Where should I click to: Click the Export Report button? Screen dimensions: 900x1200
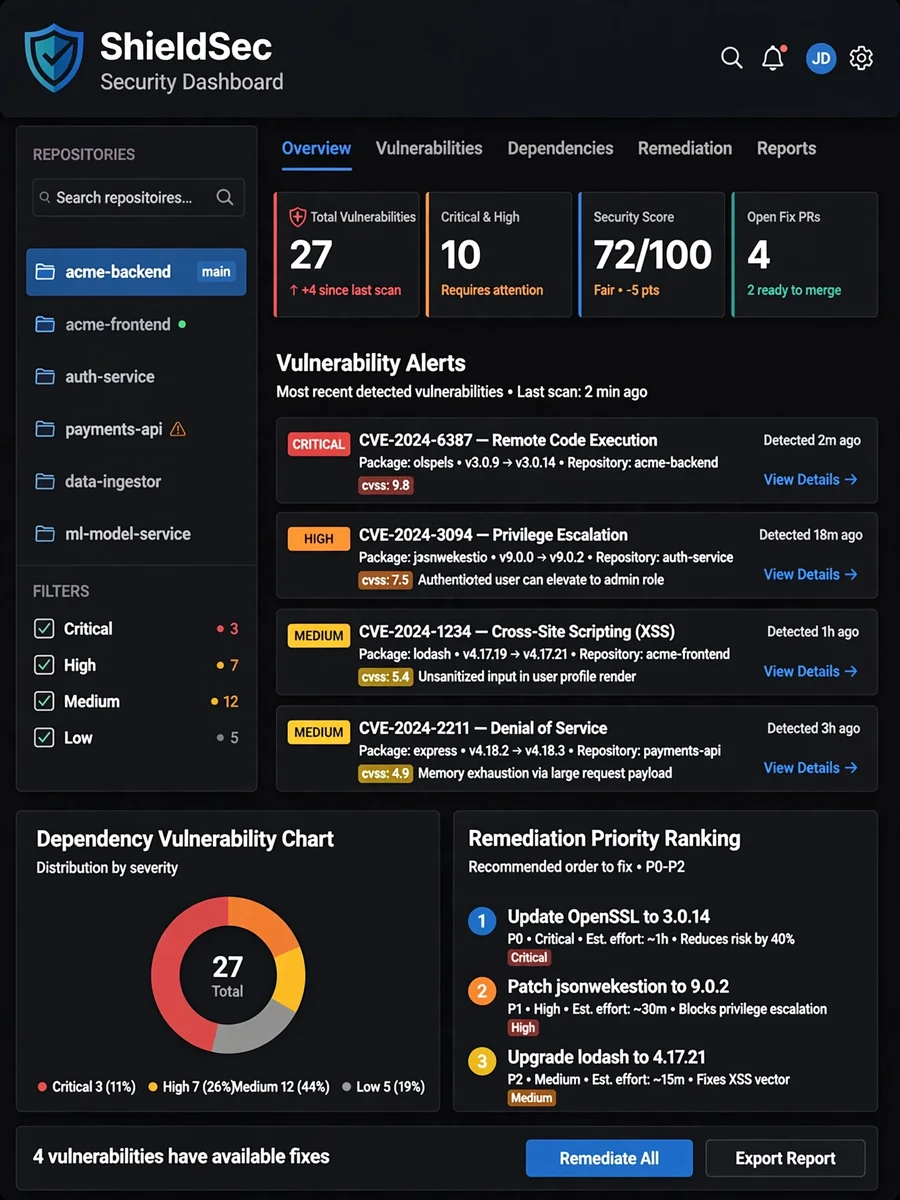point(785,1158)
